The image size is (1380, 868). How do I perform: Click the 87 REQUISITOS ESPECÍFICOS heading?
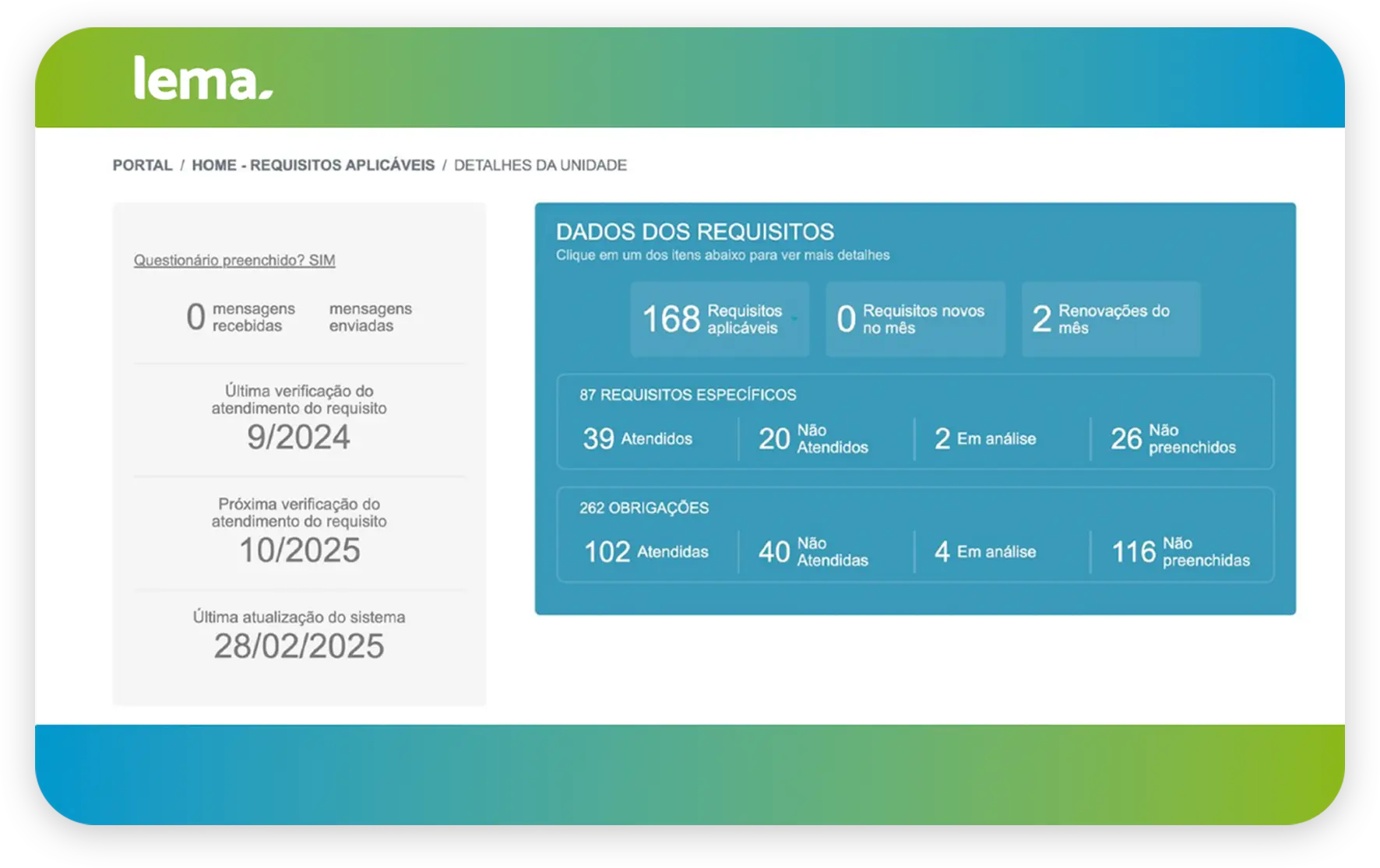[688, 395]
